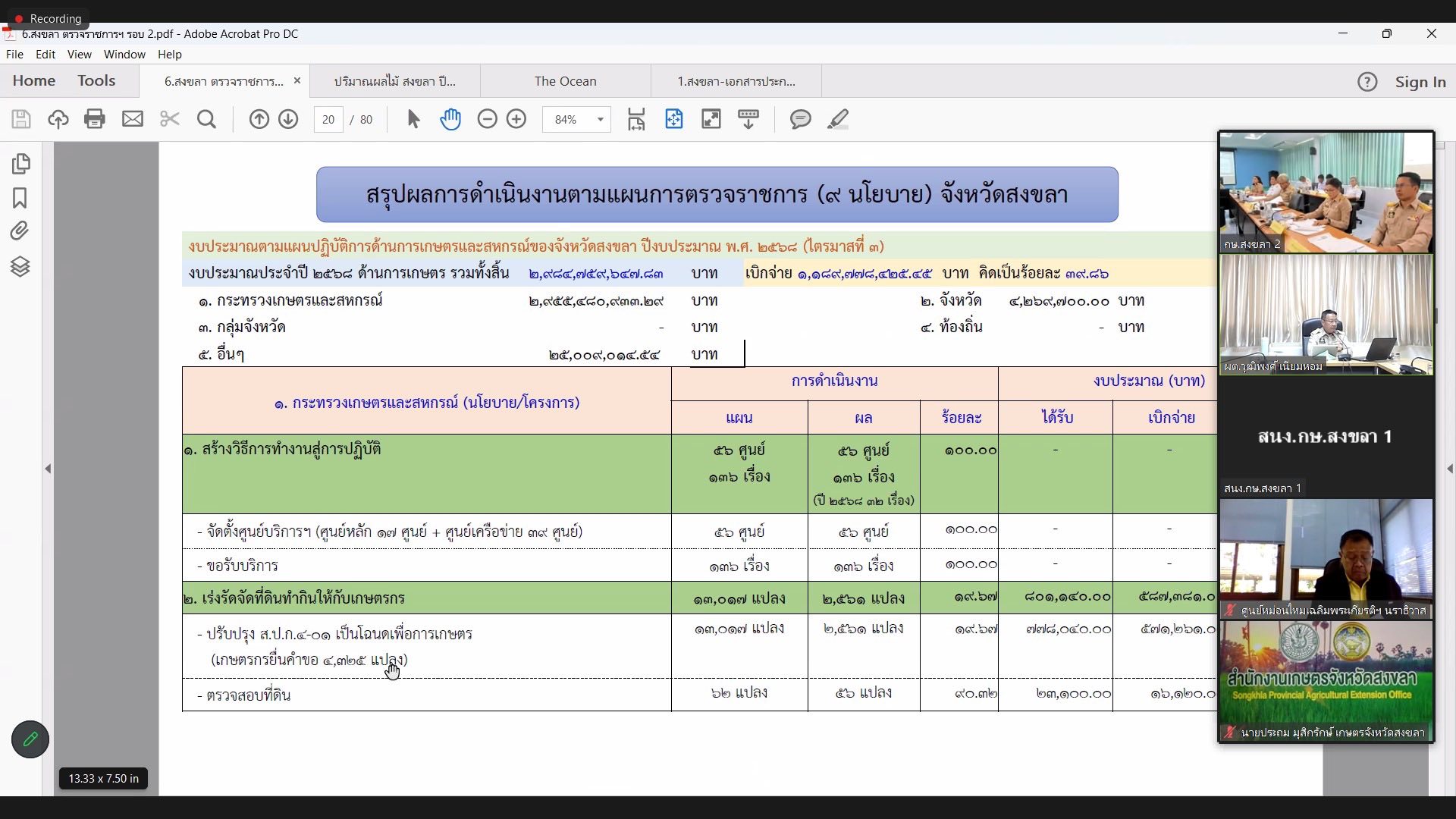Click the Recording indicator
The width and height of the screenshot is (1456, 819).
pos(48,18)
